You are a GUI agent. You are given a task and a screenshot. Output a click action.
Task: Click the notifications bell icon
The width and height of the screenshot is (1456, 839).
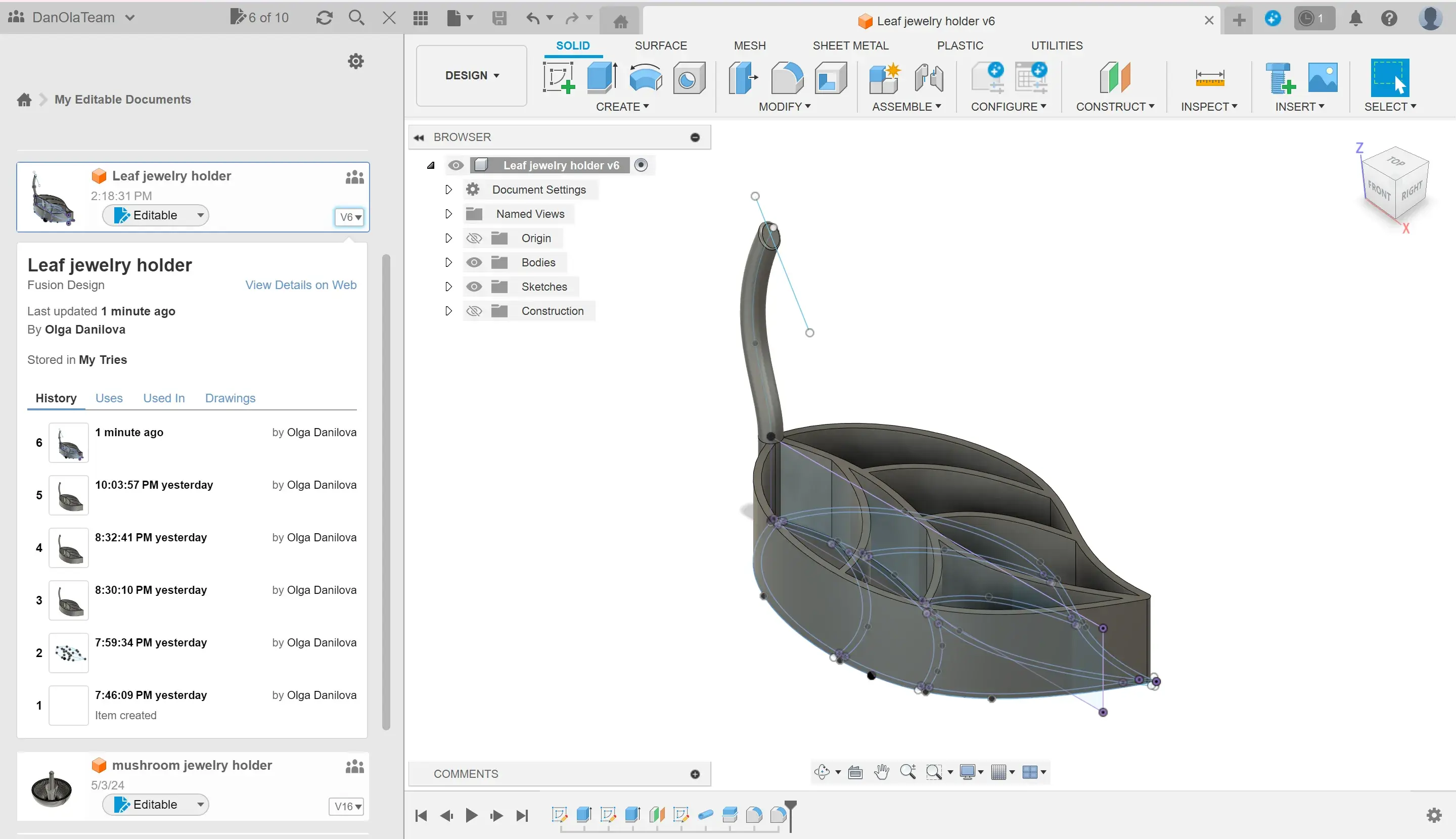[x=1356, y=18]
